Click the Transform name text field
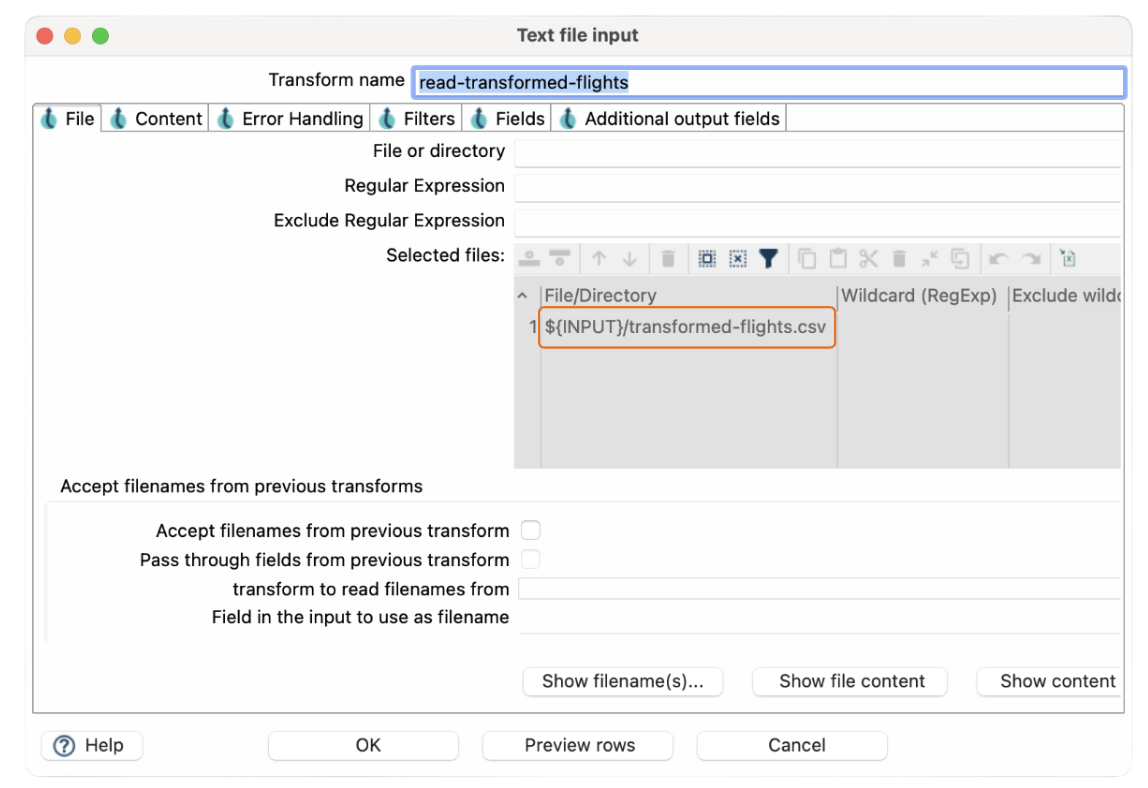The width and height of the screenshot is (1148, 788). pyautogui.click(x=769, y=82)
